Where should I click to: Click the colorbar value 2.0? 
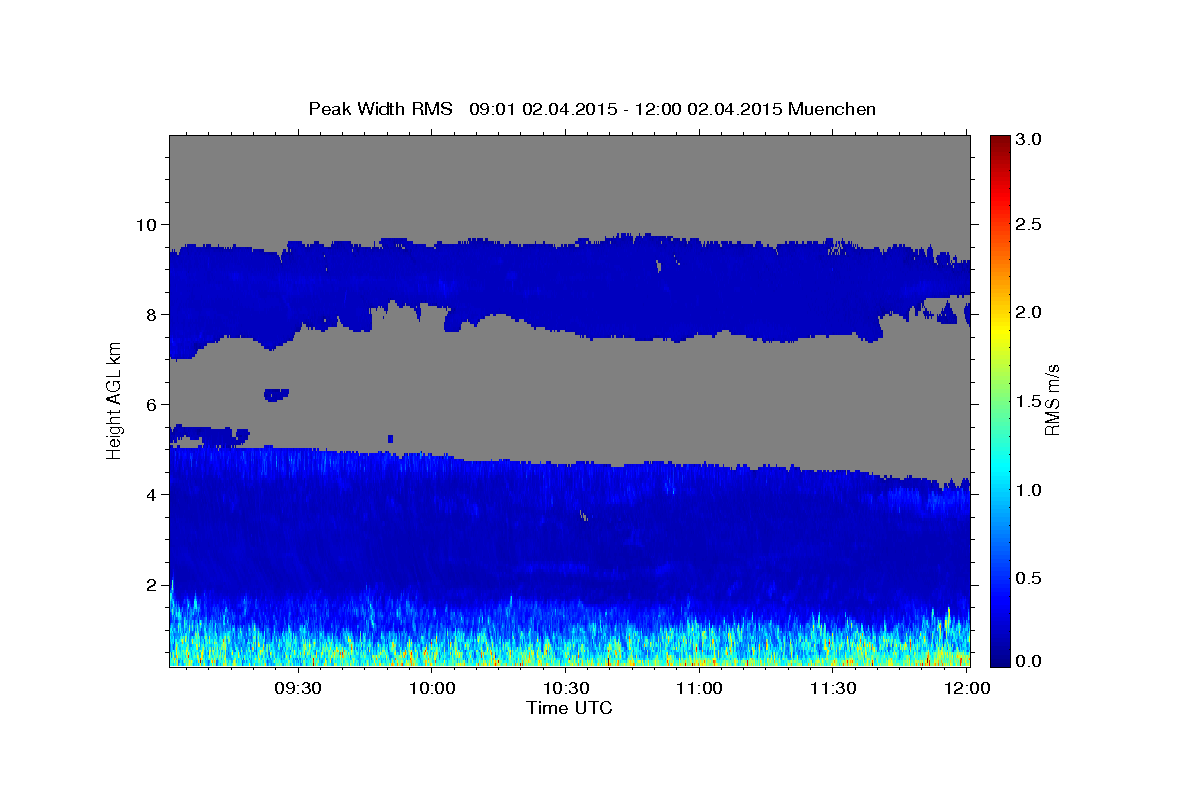click(1029, 312)
